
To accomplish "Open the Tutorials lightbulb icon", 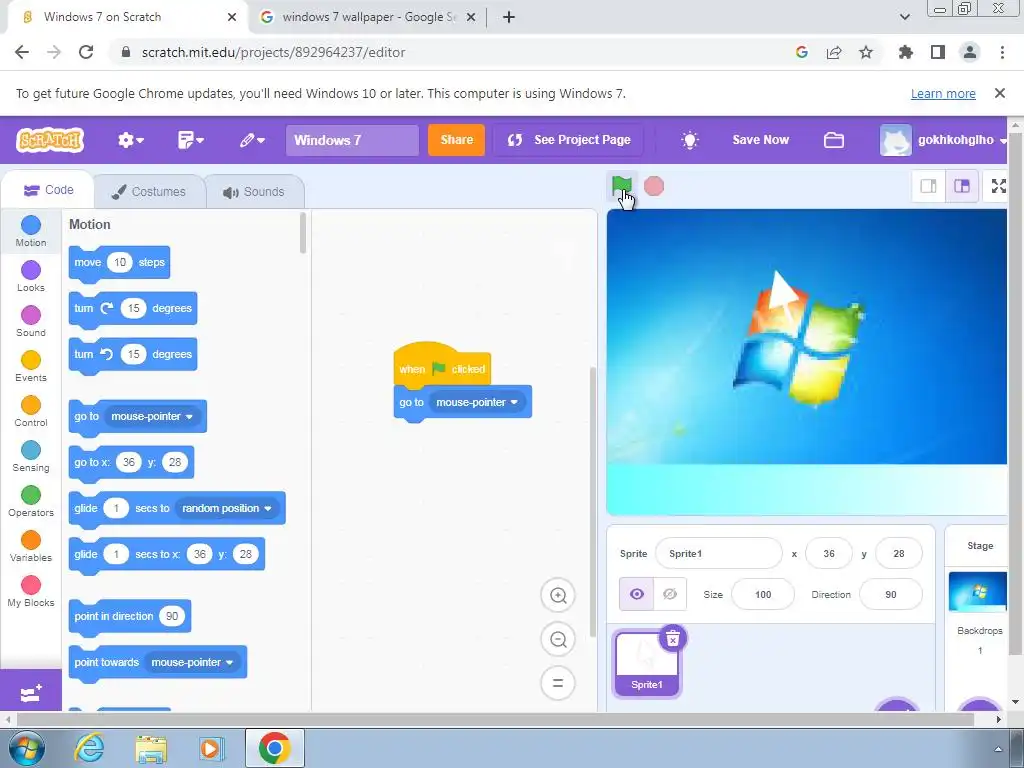I will pos(690,140).
